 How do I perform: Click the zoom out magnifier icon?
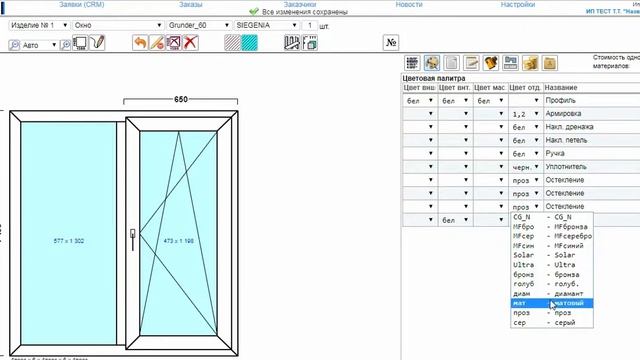pyautogui.click(x=14, y=44)
